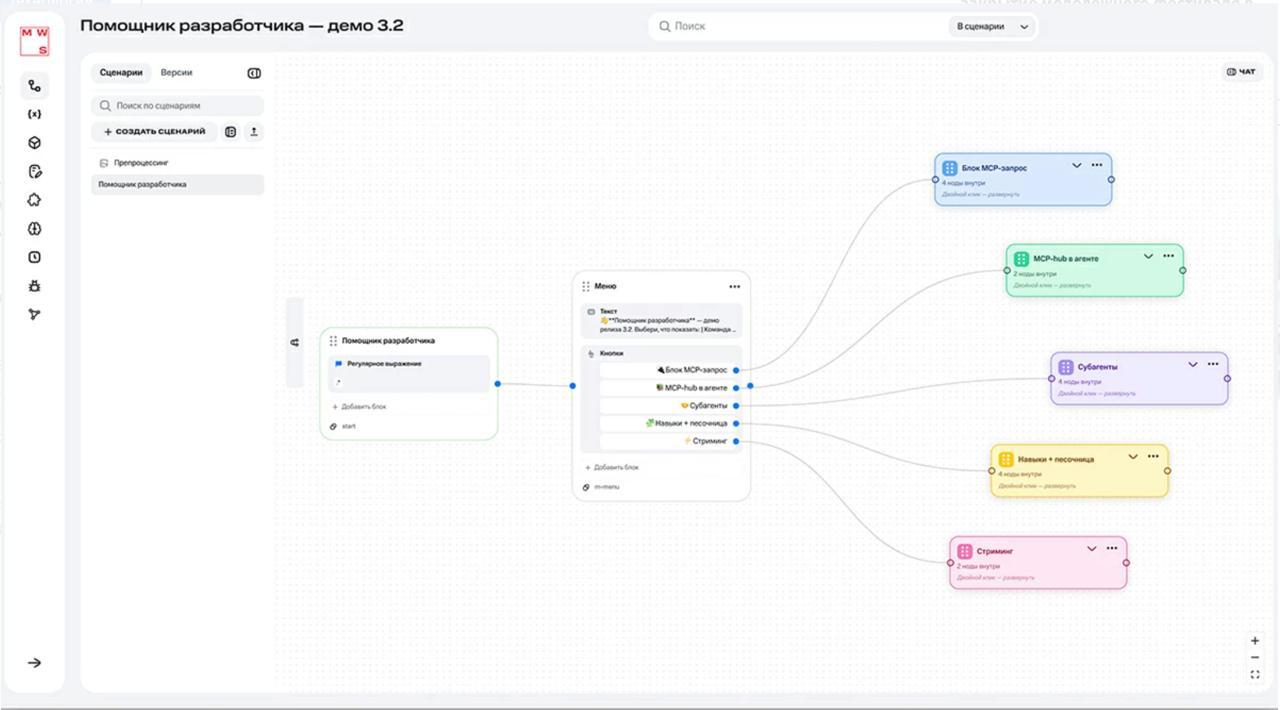The image size is (1280, 710).
Task: Click Добавить блок in the Меню node
Action: tap(612, 467)
